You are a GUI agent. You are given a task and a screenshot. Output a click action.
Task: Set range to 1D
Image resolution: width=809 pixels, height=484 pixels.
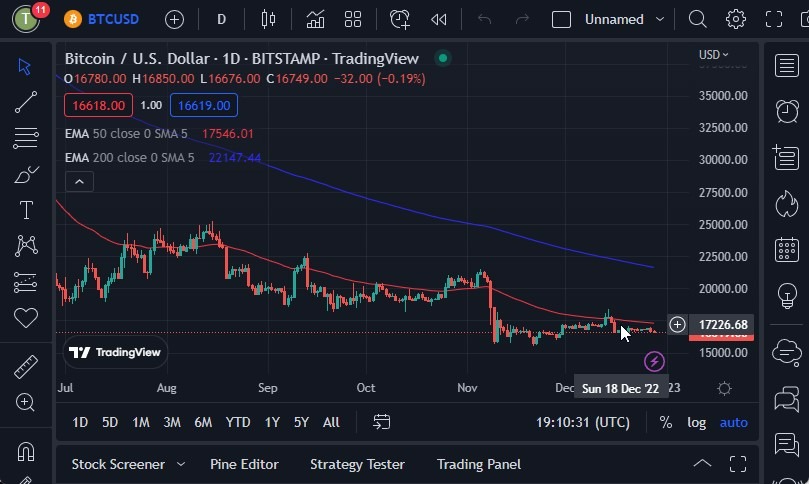80,423
